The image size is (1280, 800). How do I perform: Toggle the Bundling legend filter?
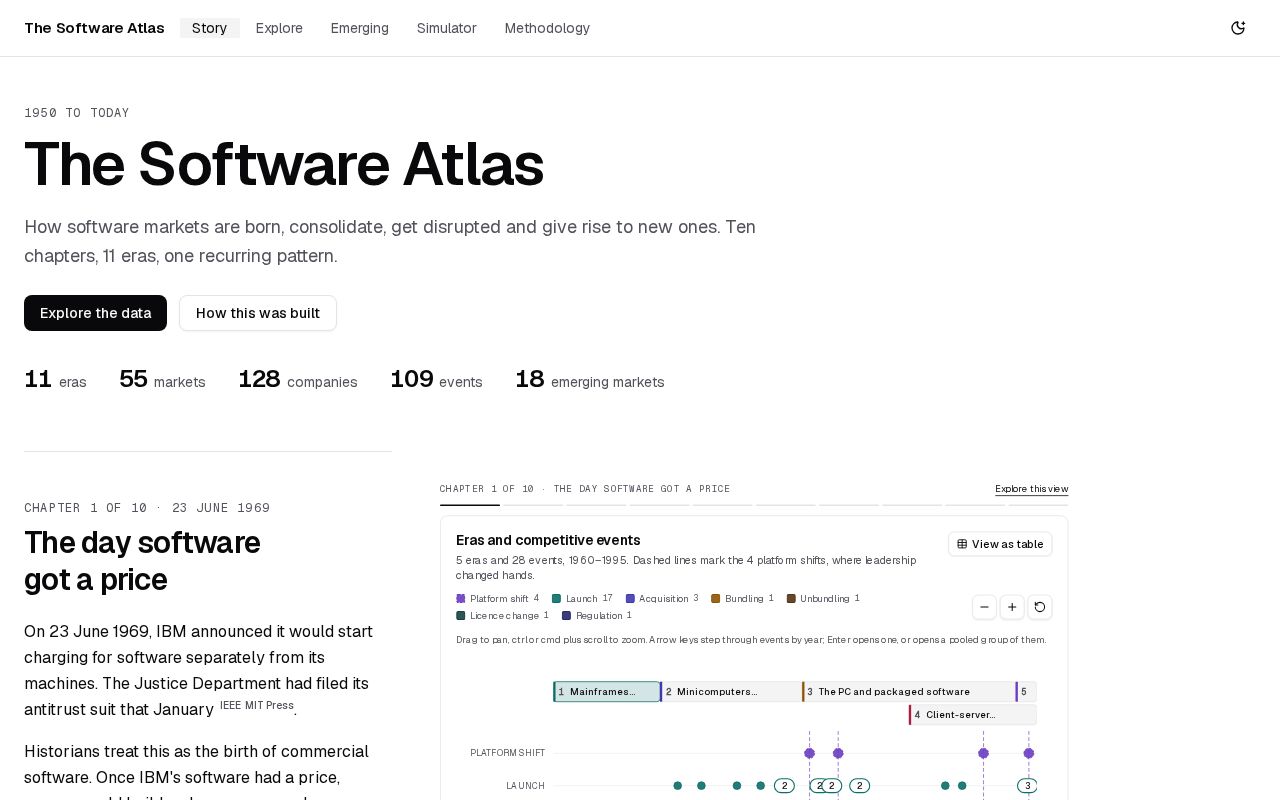click(x=743, y=599)
